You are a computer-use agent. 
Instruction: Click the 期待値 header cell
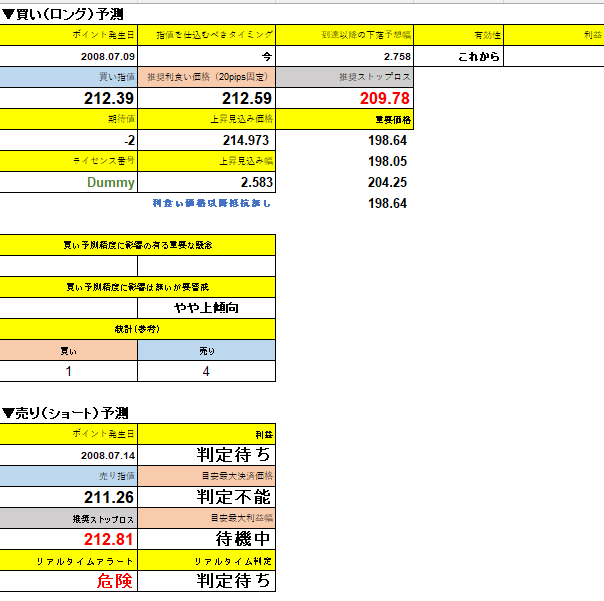tap(69, 119)
